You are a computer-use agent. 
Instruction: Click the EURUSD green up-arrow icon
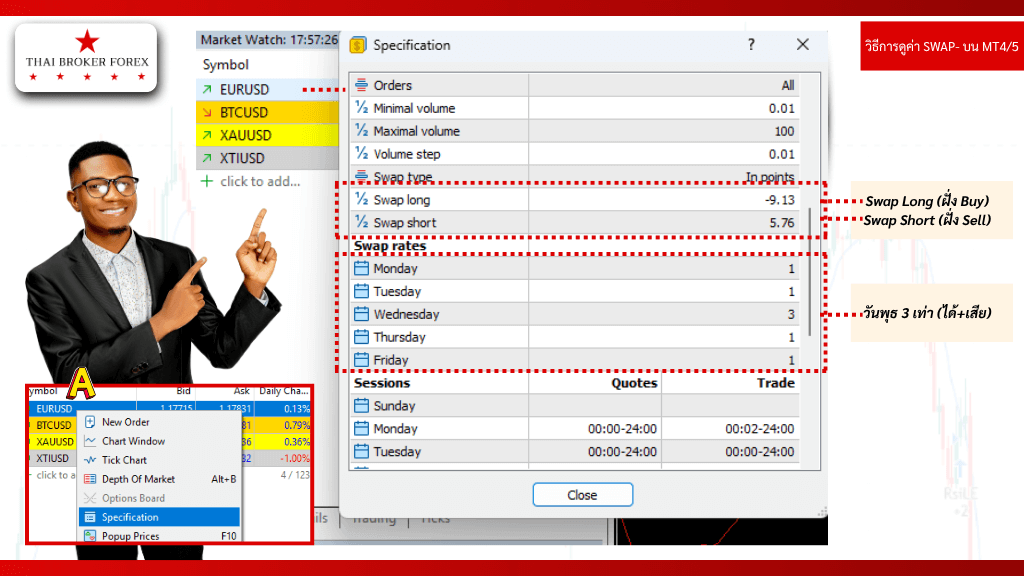207,89
